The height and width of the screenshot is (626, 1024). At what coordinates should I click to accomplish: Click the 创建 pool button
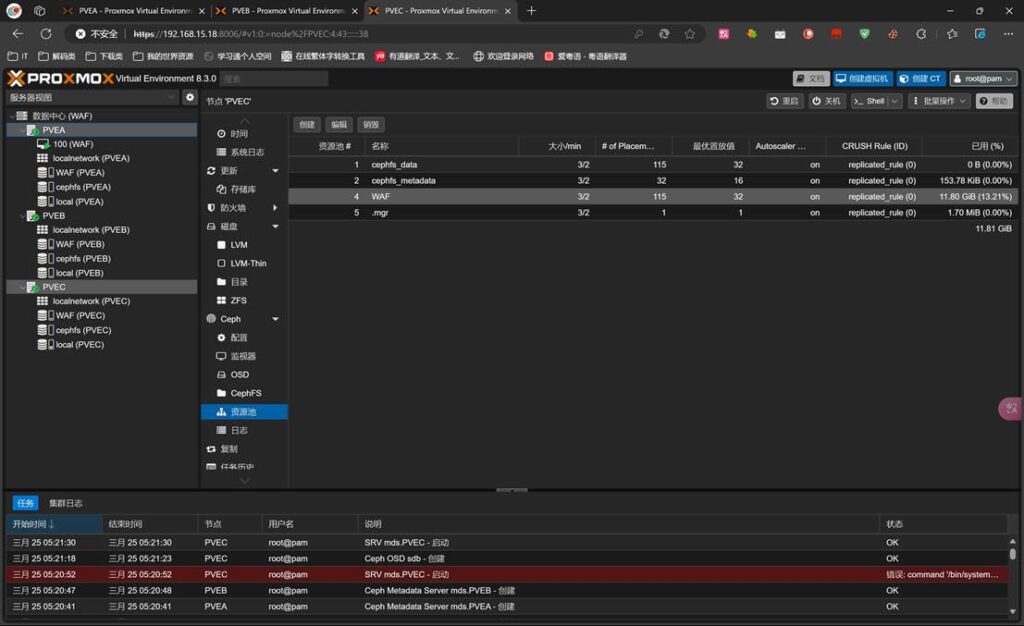[x=306, y=125]
